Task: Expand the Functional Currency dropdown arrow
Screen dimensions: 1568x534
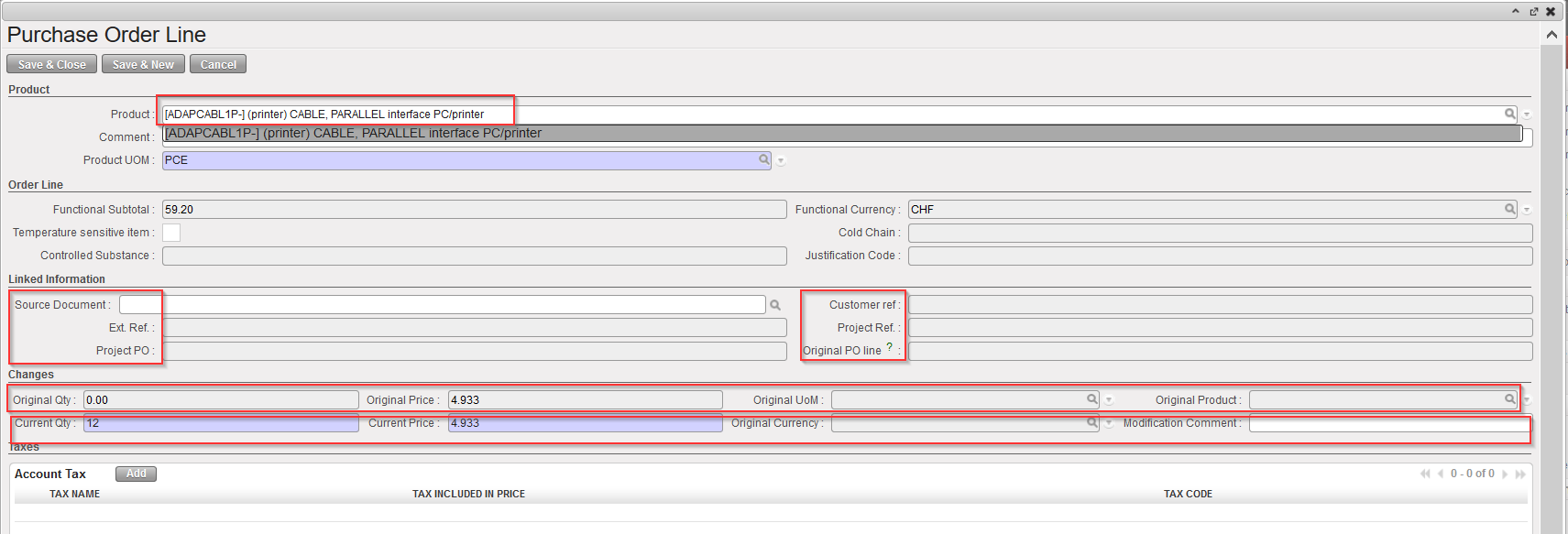Action: pos(1527,211)
